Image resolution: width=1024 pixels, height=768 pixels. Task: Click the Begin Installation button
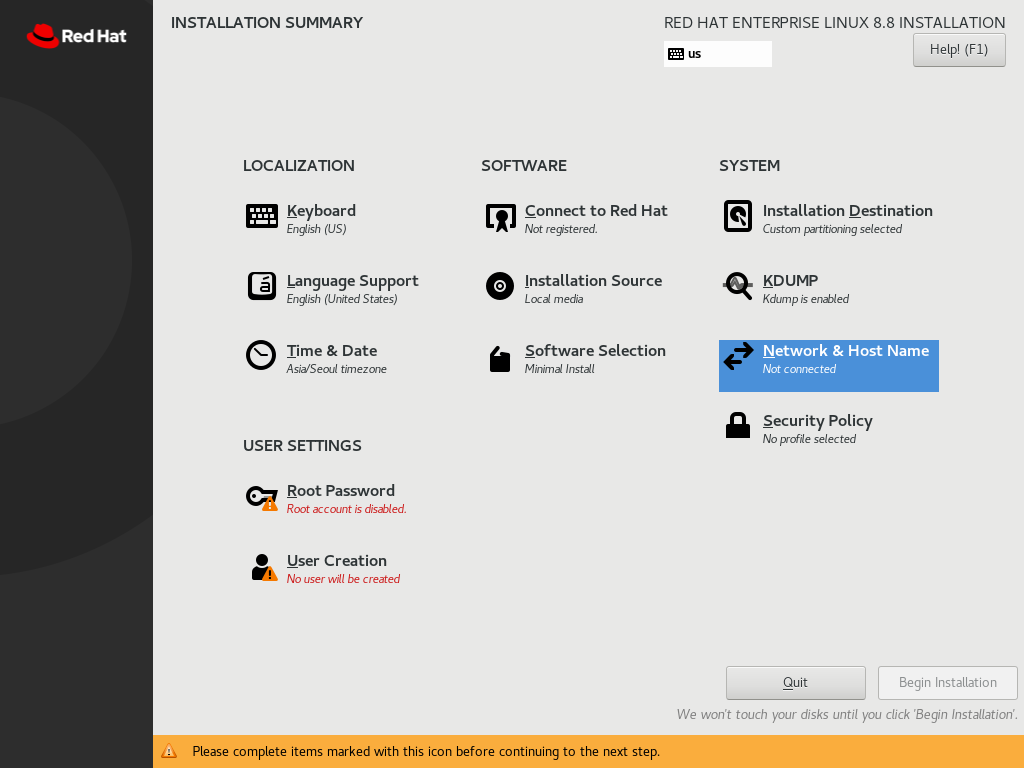(x=948, y=682)
